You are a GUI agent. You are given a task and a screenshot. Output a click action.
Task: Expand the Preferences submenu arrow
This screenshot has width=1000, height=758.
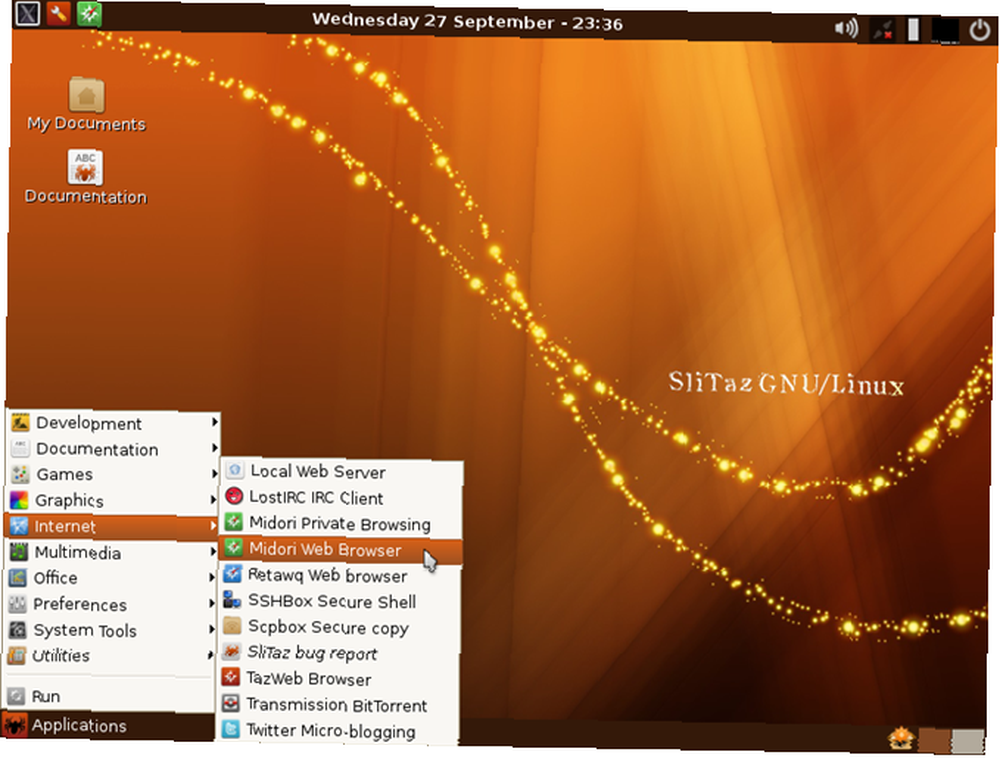212,603
